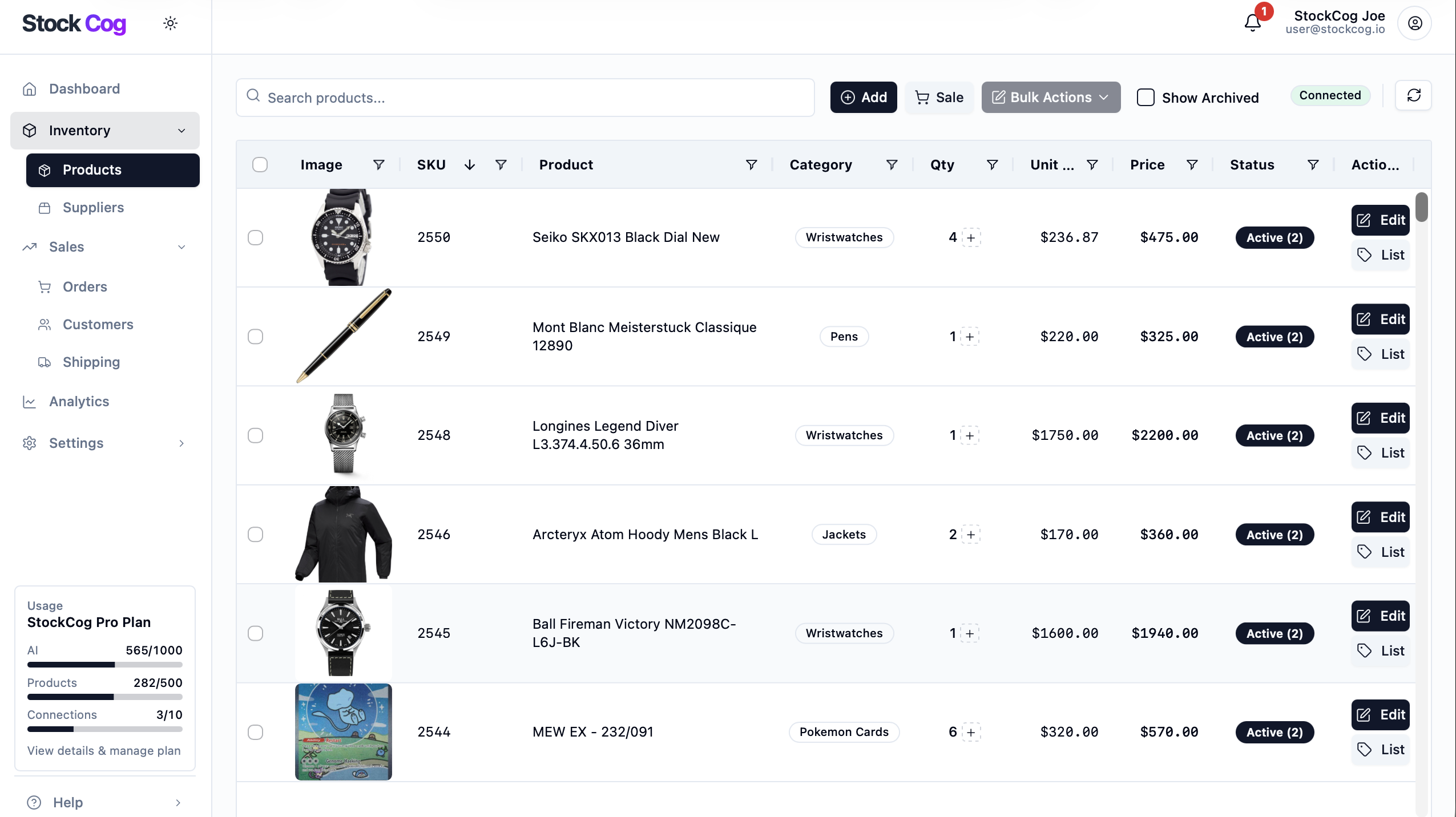Screen dimensions: 1456x817
Task: Enable the Show Archived checkbox
Action: click(x=1145, y=98)
